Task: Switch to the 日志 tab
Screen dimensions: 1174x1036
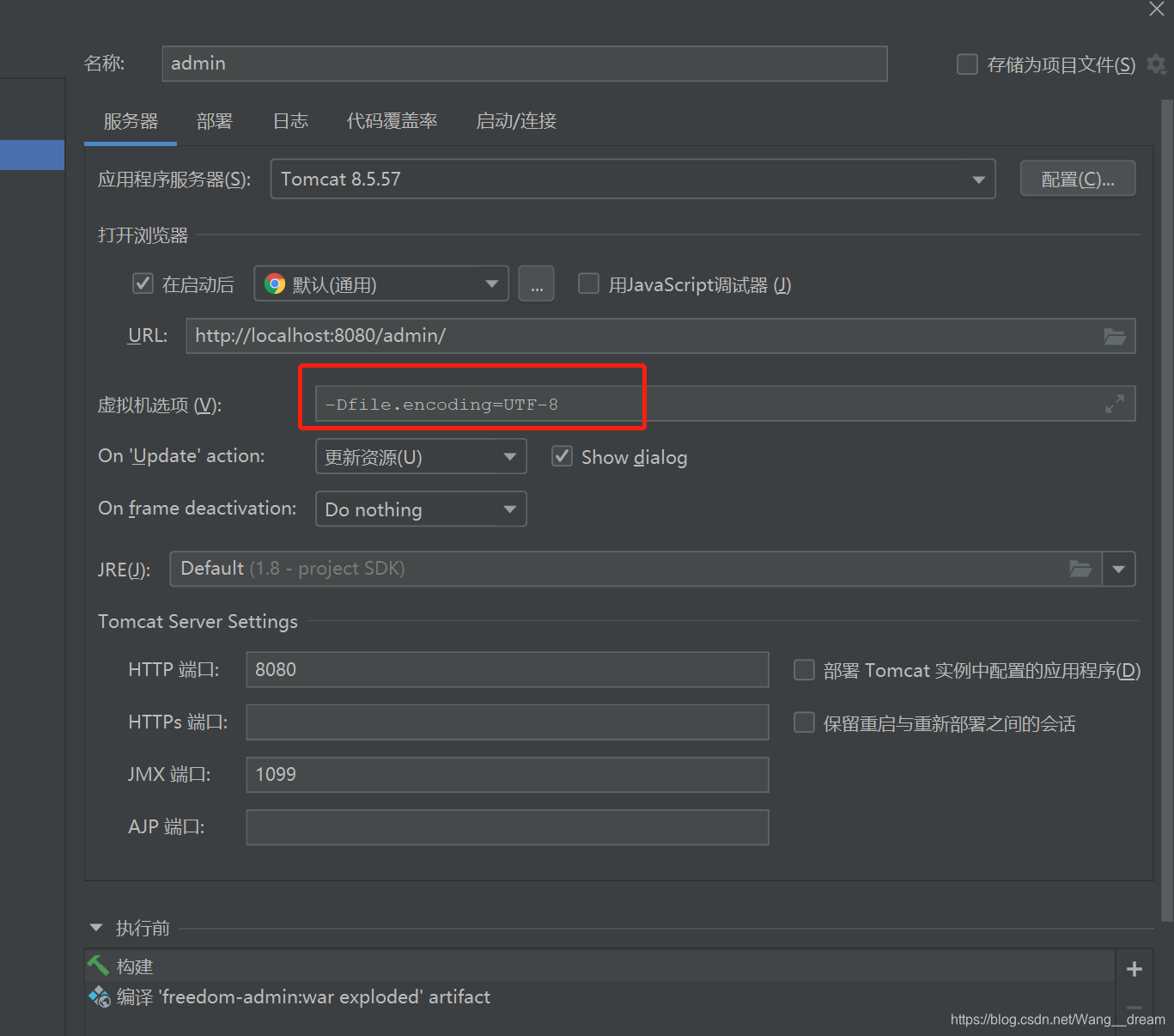Action: (290, 121)
